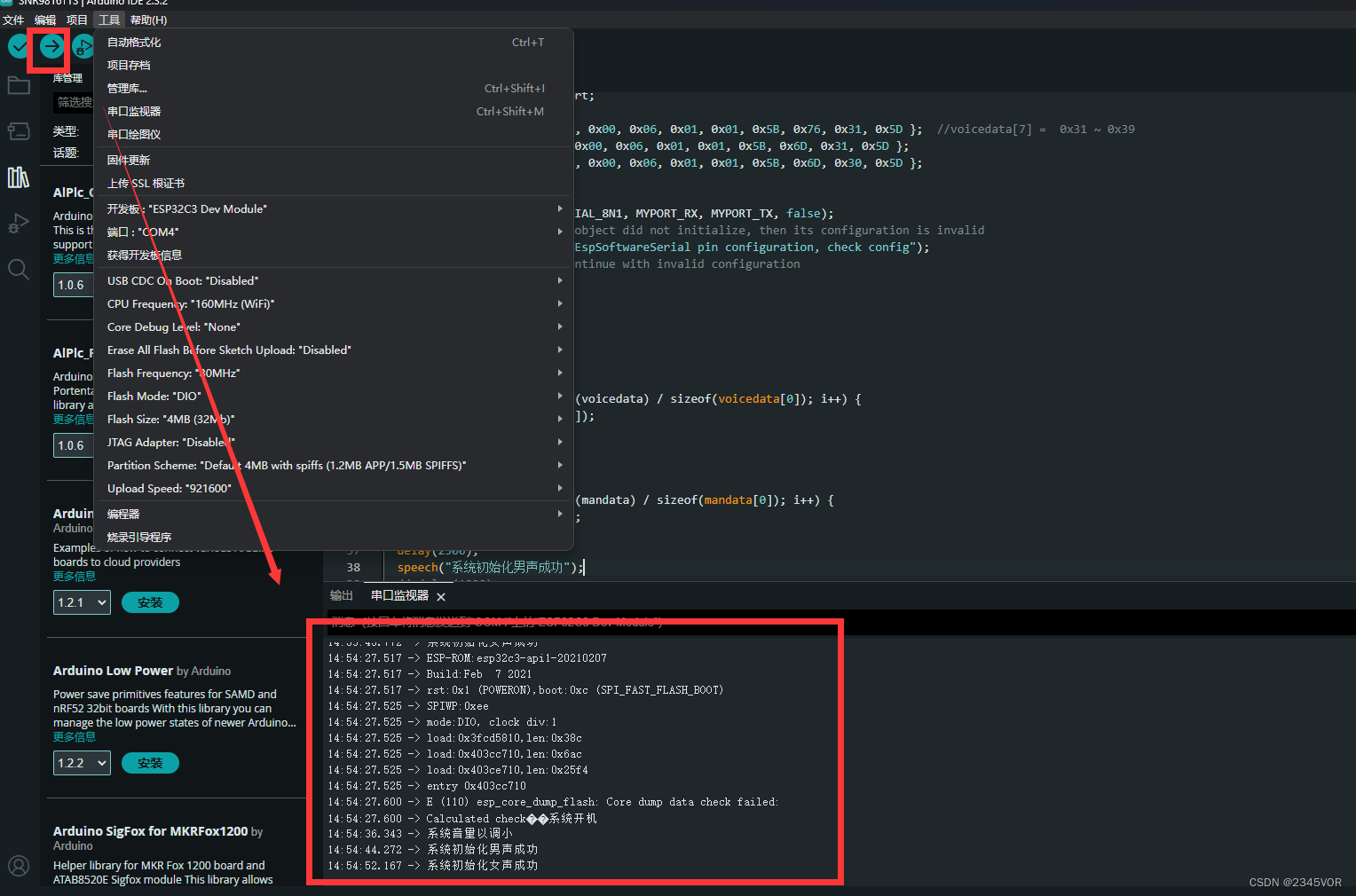Expand Core Debug Level submenu
The image size is (1356, 896).
click(334, 327)
